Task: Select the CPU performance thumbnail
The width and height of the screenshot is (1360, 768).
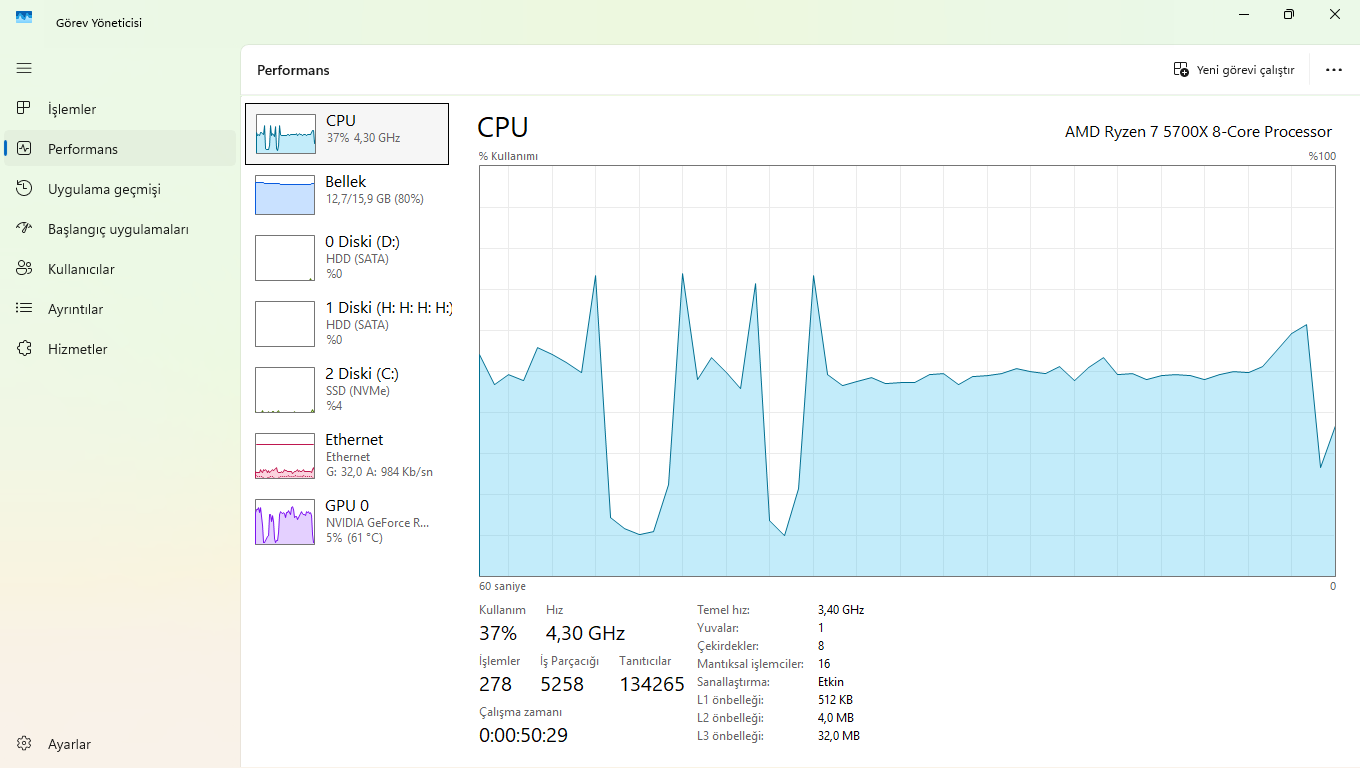Action: pyautogui.click(x=347, y=134)
